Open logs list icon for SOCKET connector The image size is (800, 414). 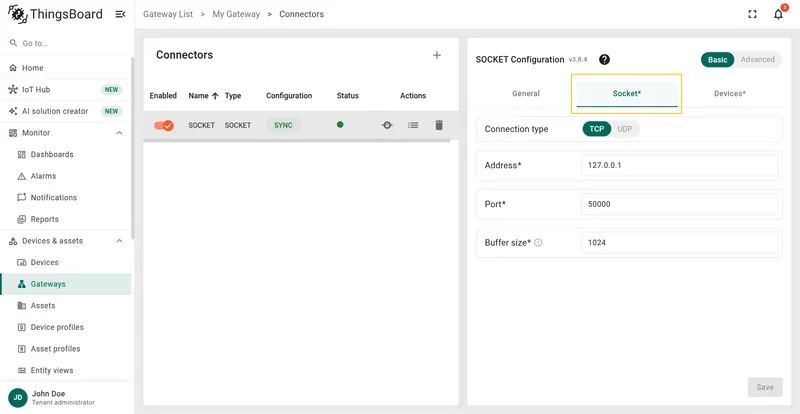413,125
